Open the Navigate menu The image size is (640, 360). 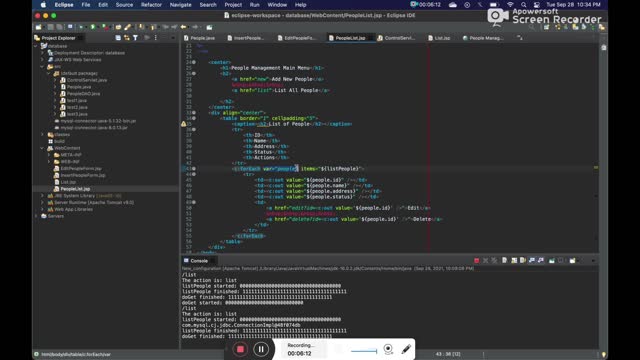pos(180,5)
